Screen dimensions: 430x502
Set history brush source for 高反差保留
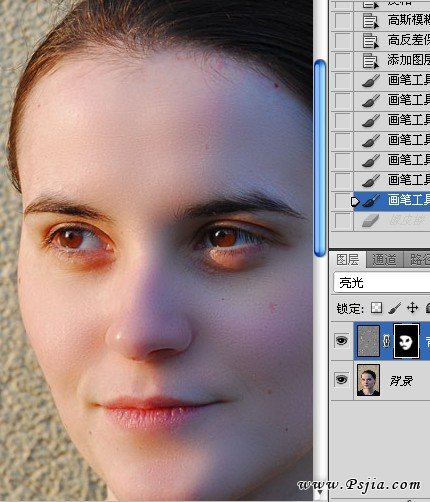(342, 41)
